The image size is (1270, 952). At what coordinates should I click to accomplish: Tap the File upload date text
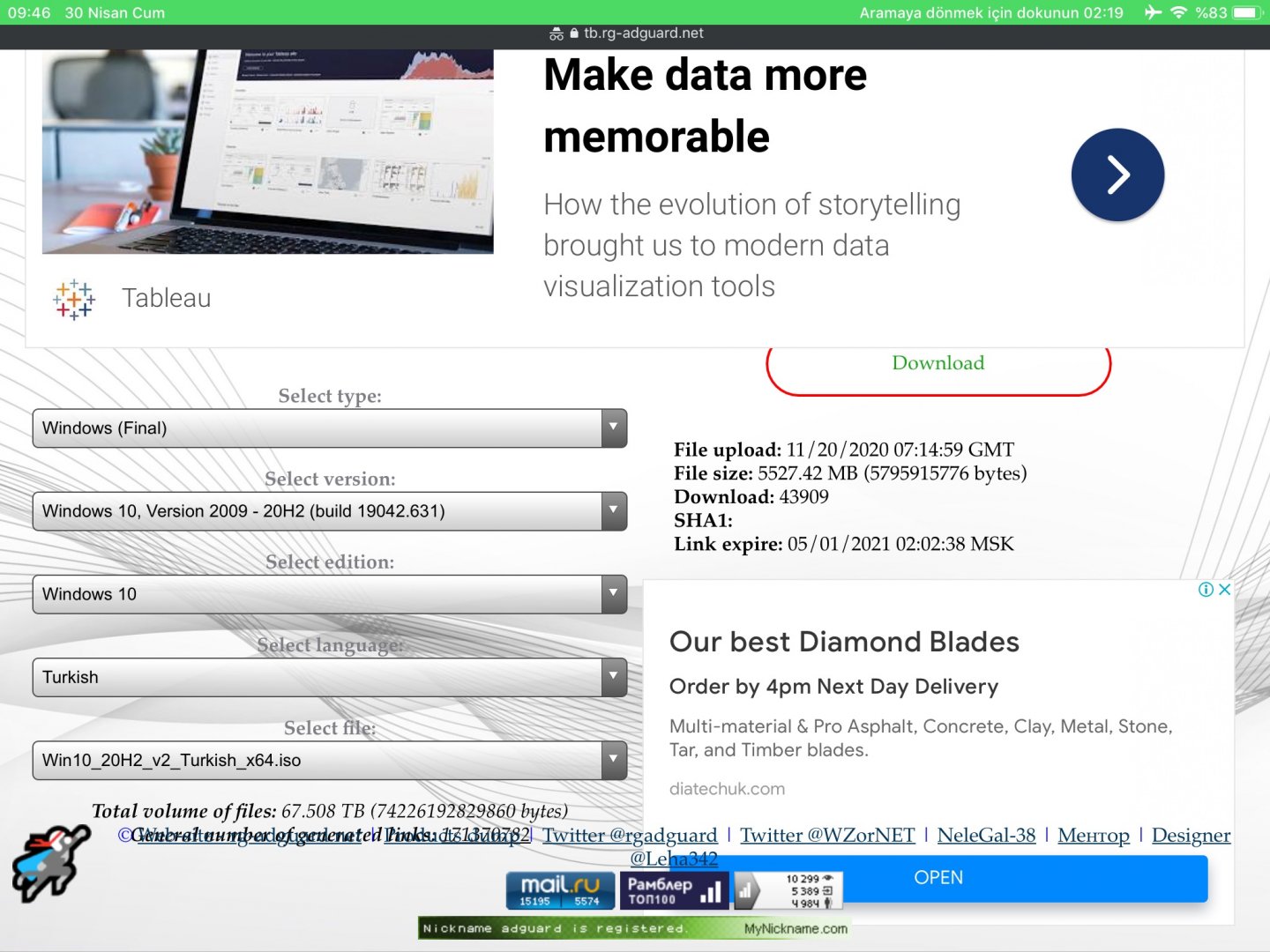pyautogui.click(x=900, y=450)
